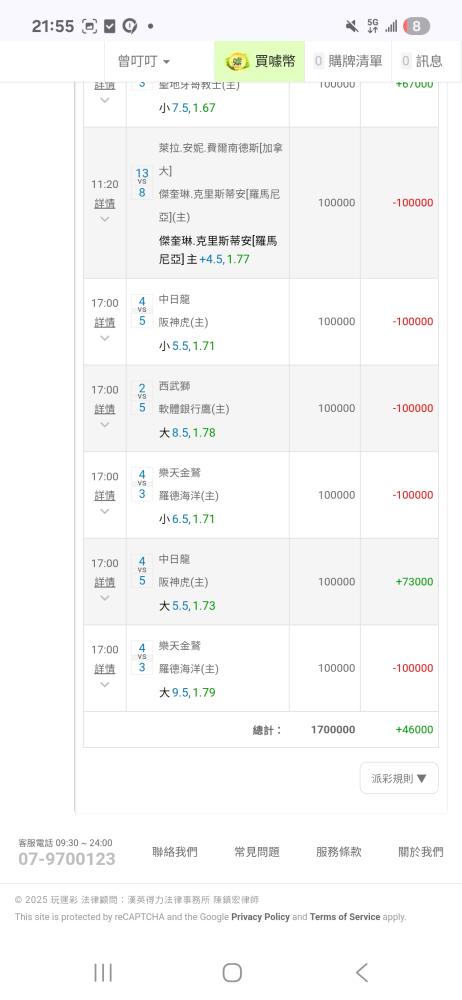Open the 訊息 messages tab
Viewport: 462px width, 1000px height.
pyautogui.click(x=421, y=61)
